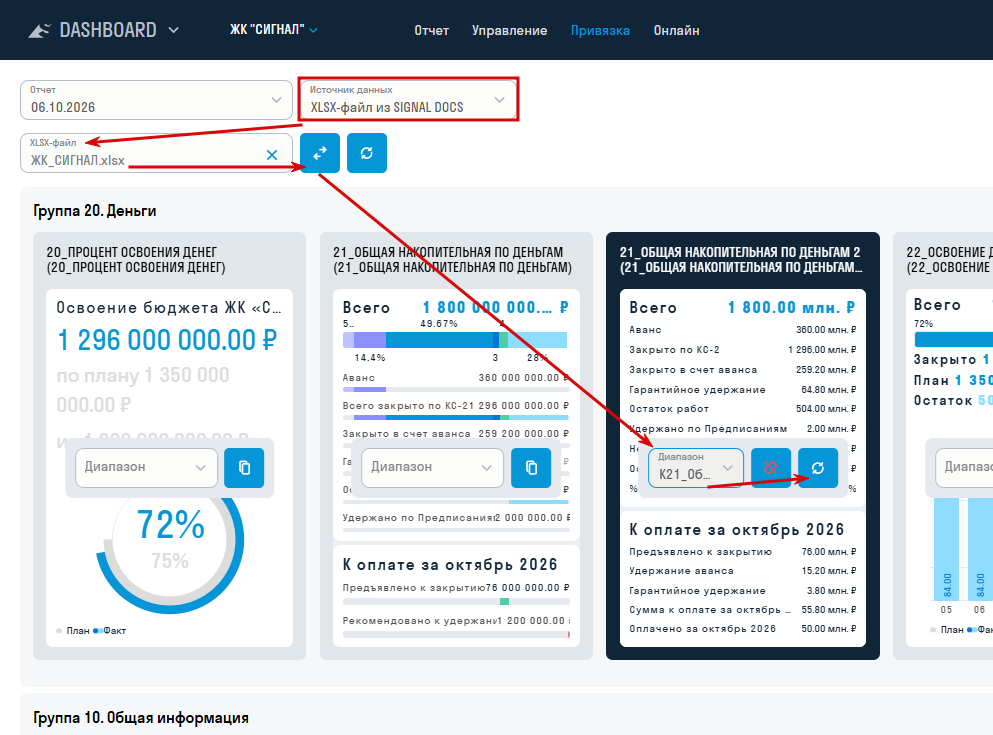Image resolution: width=993 pixels, height=735 pixels.
Task: Copy range in the first 21_ОБЩАЯ НАКОПИТЕЛЬНАЯ card
Action: point(531,468)
